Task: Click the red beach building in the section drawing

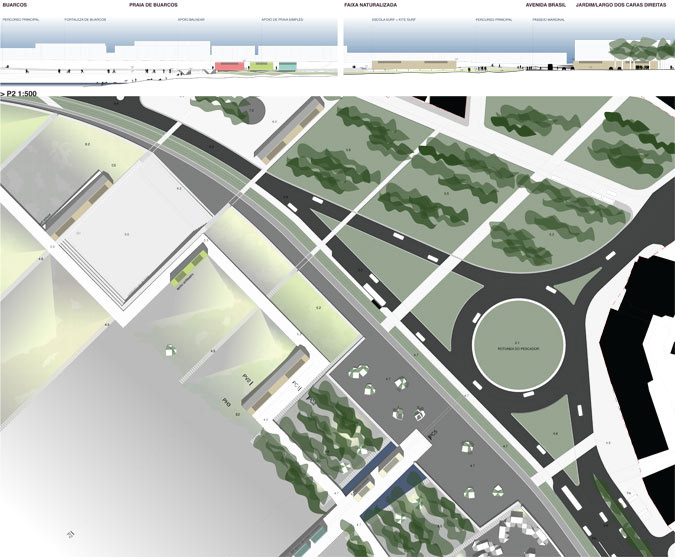Action: pyautogui.click(x=229, y=66)
